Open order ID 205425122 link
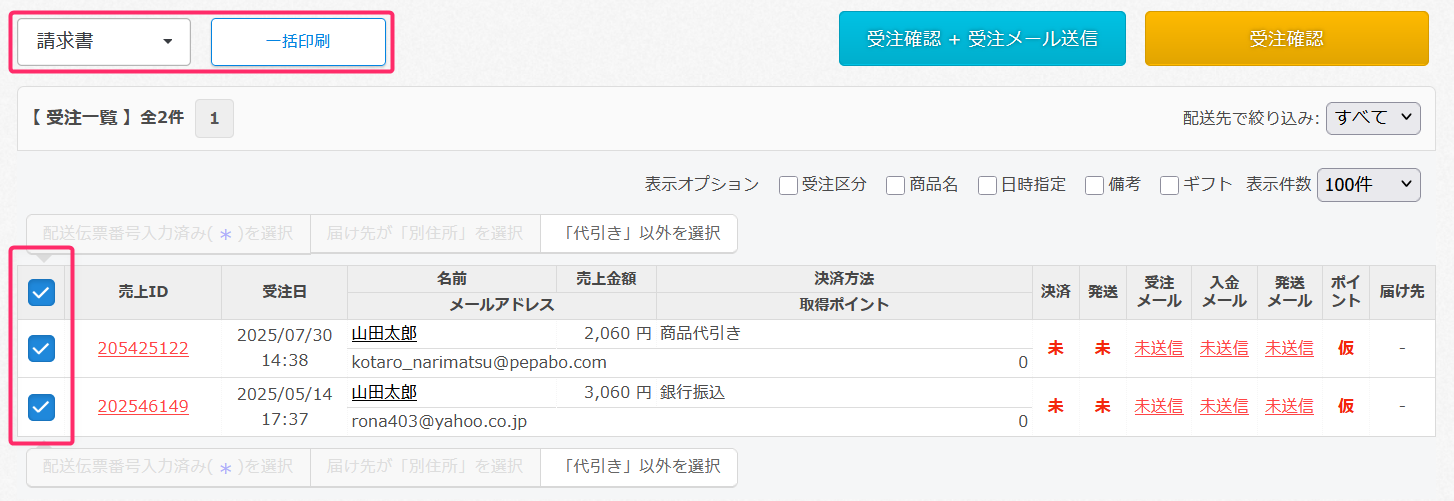Image resolution: width=1454 pixels, height=501 pixels. click(x=143, y=348)
